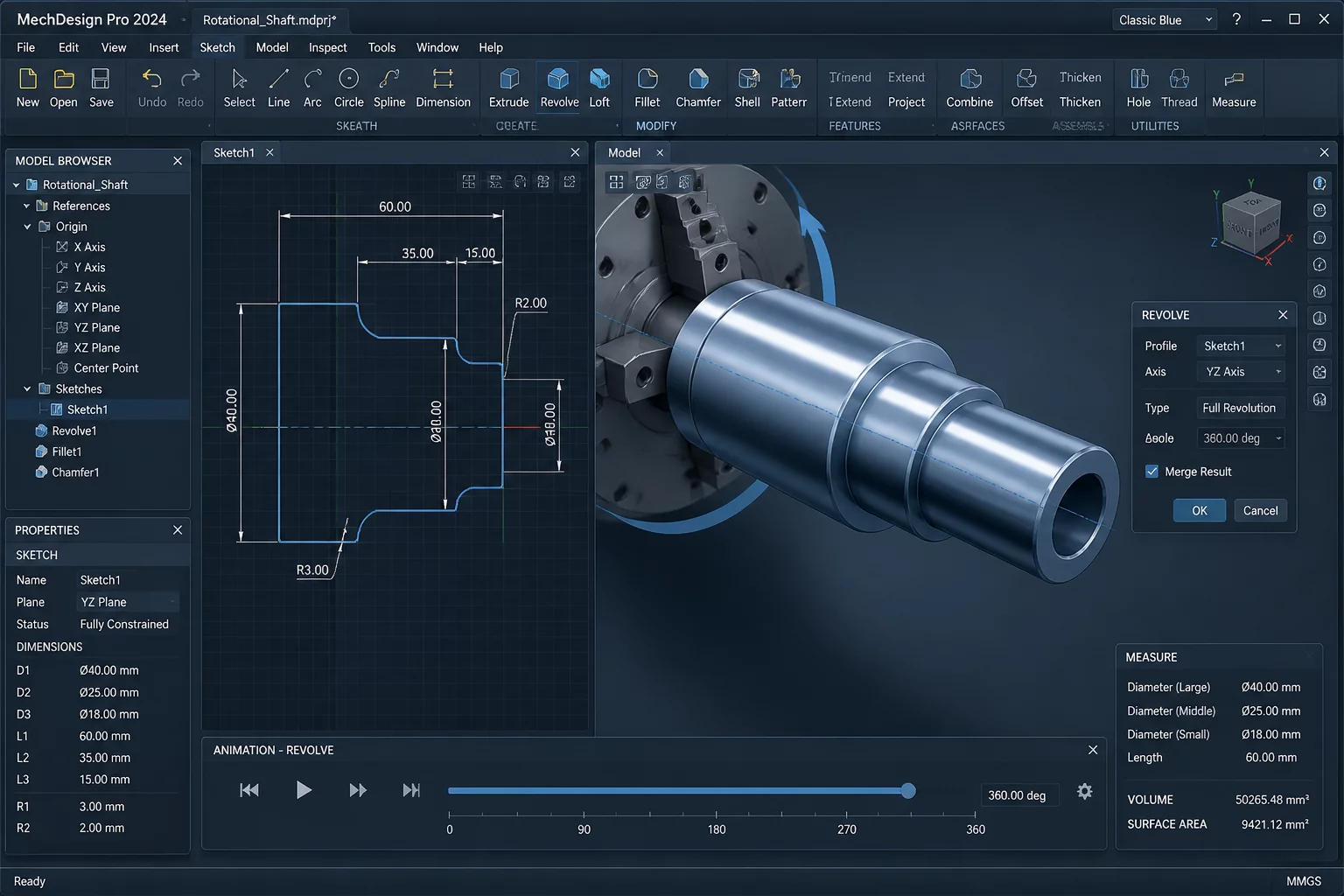Switch to the Model tab
1344x896 pixels.
click(624, 152)
